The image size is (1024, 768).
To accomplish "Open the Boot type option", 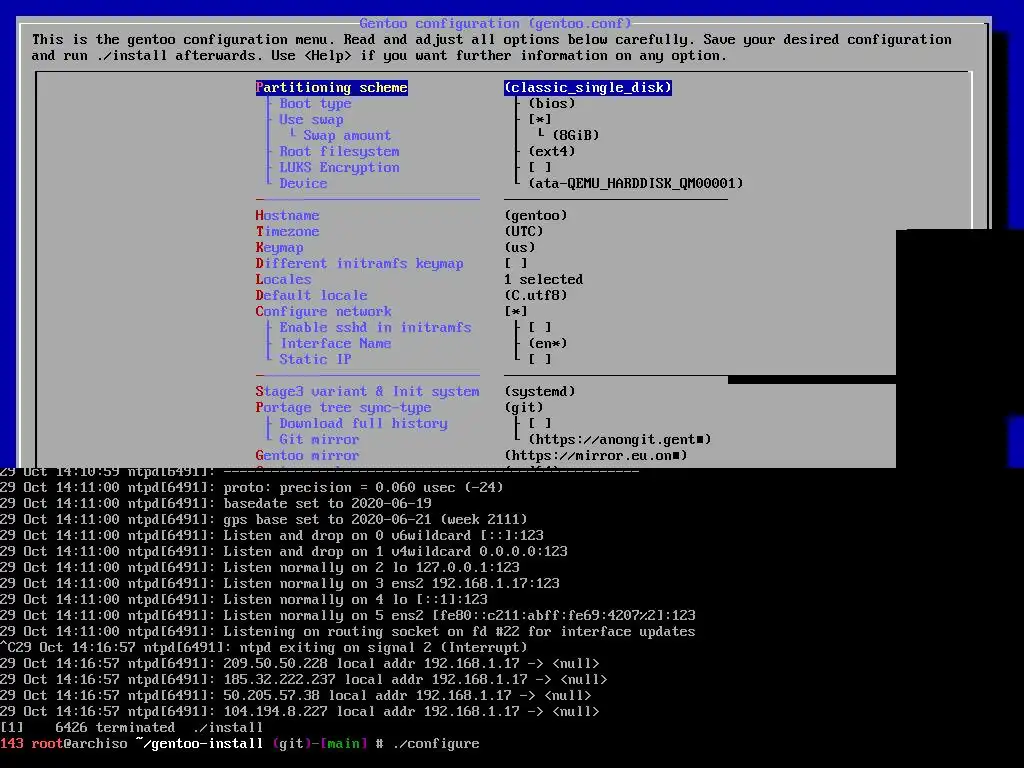I will (315, 103).
